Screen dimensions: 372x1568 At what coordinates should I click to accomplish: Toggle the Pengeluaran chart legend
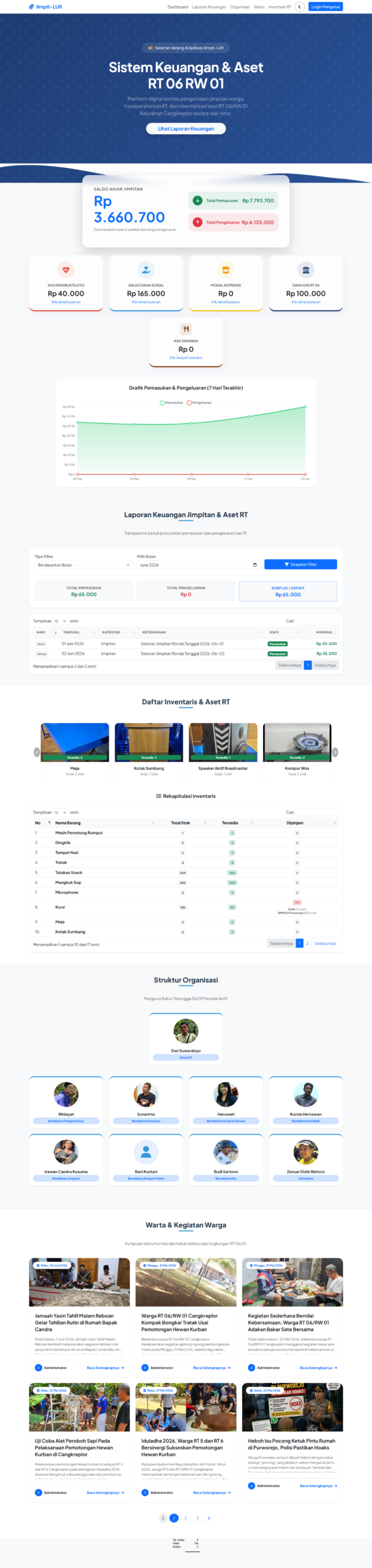199,402
